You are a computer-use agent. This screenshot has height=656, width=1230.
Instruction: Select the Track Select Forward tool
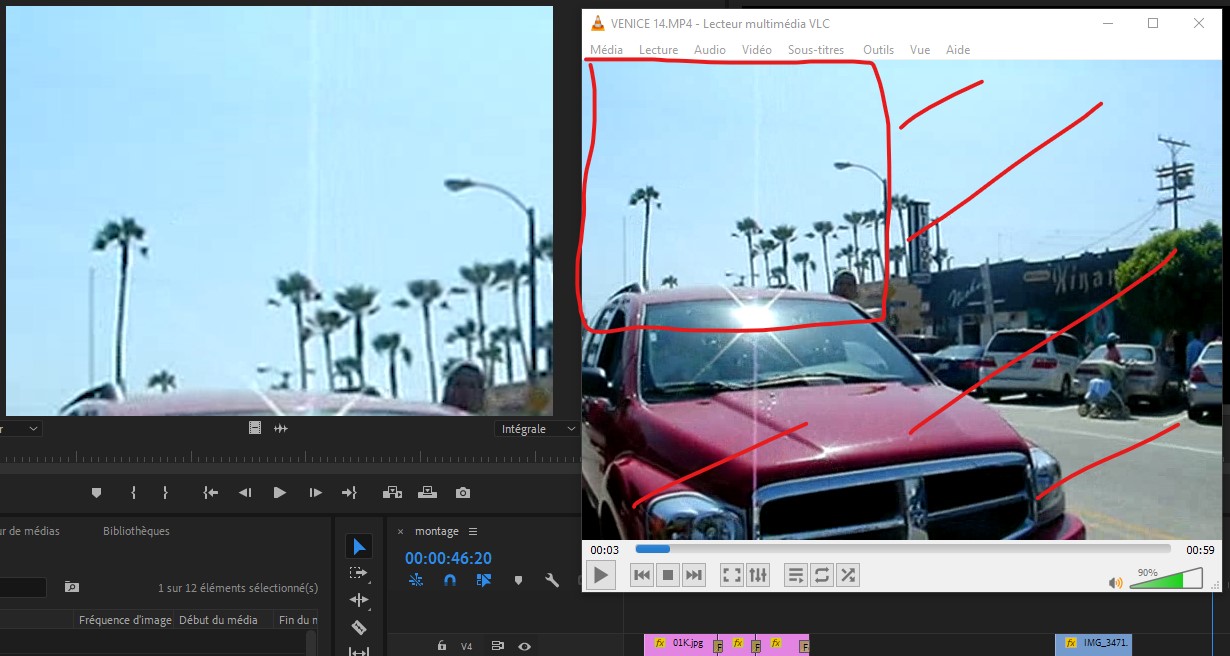tap(359, 573)
